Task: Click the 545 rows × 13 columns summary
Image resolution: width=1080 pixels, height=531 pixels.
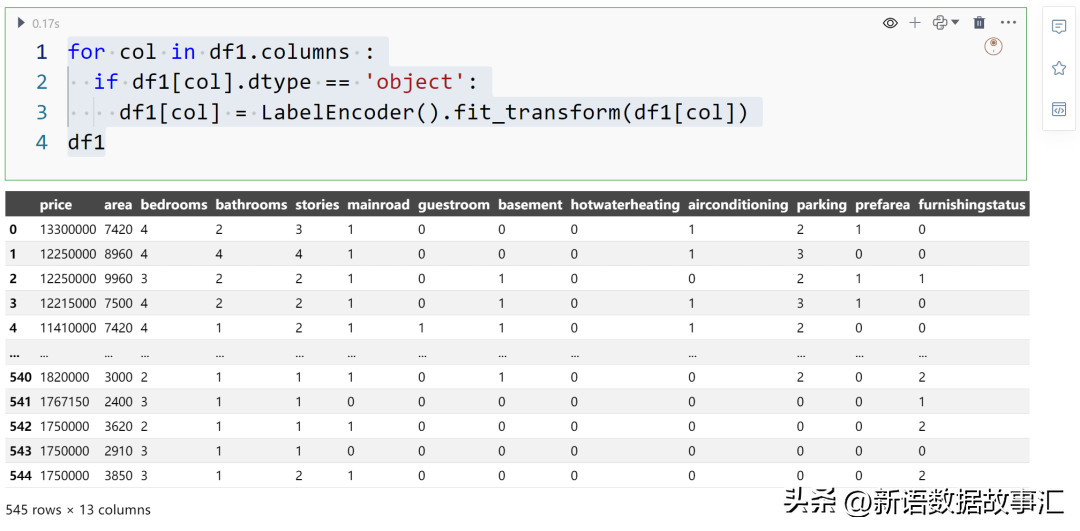Action: coord(79,510)
